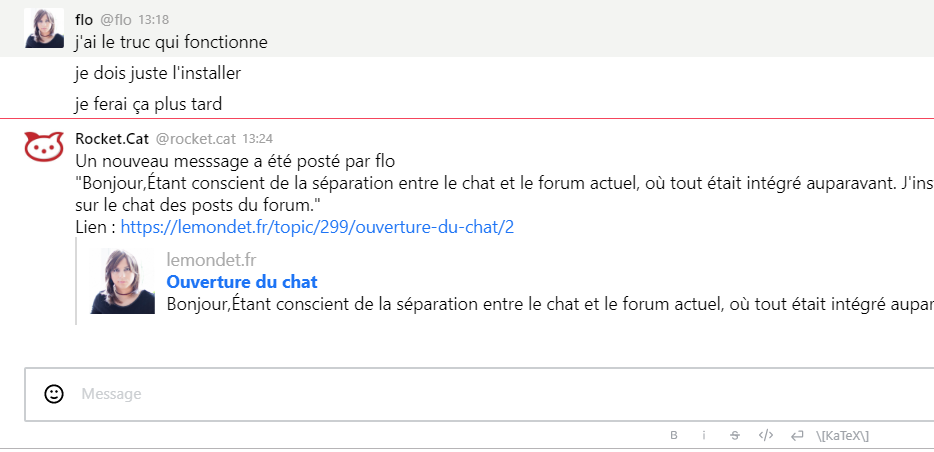Click Rocket.Cat bot avatar

44,146
